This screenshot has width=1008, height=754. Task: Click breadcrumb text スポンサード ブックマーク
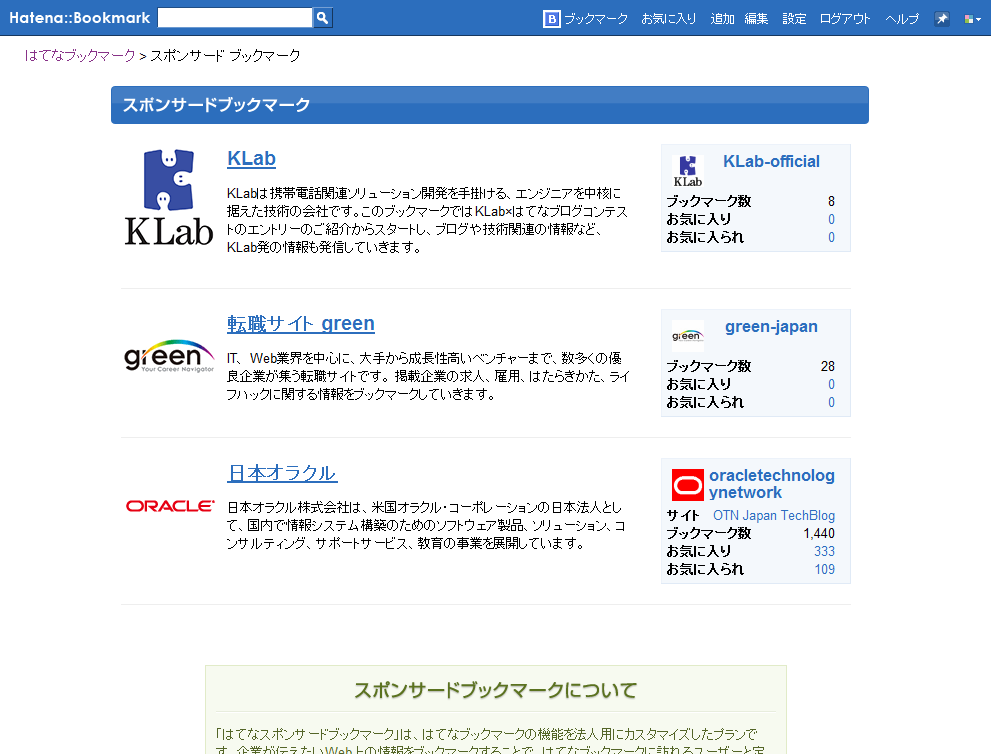click(225, 56)
